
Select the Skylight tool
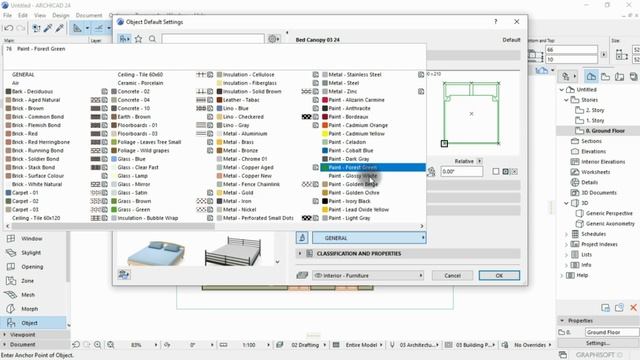pos(31,253)
